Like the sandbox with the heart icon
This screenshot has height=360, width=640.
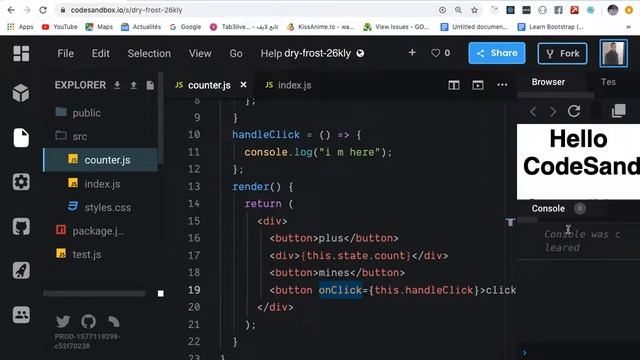click(436, 53)
